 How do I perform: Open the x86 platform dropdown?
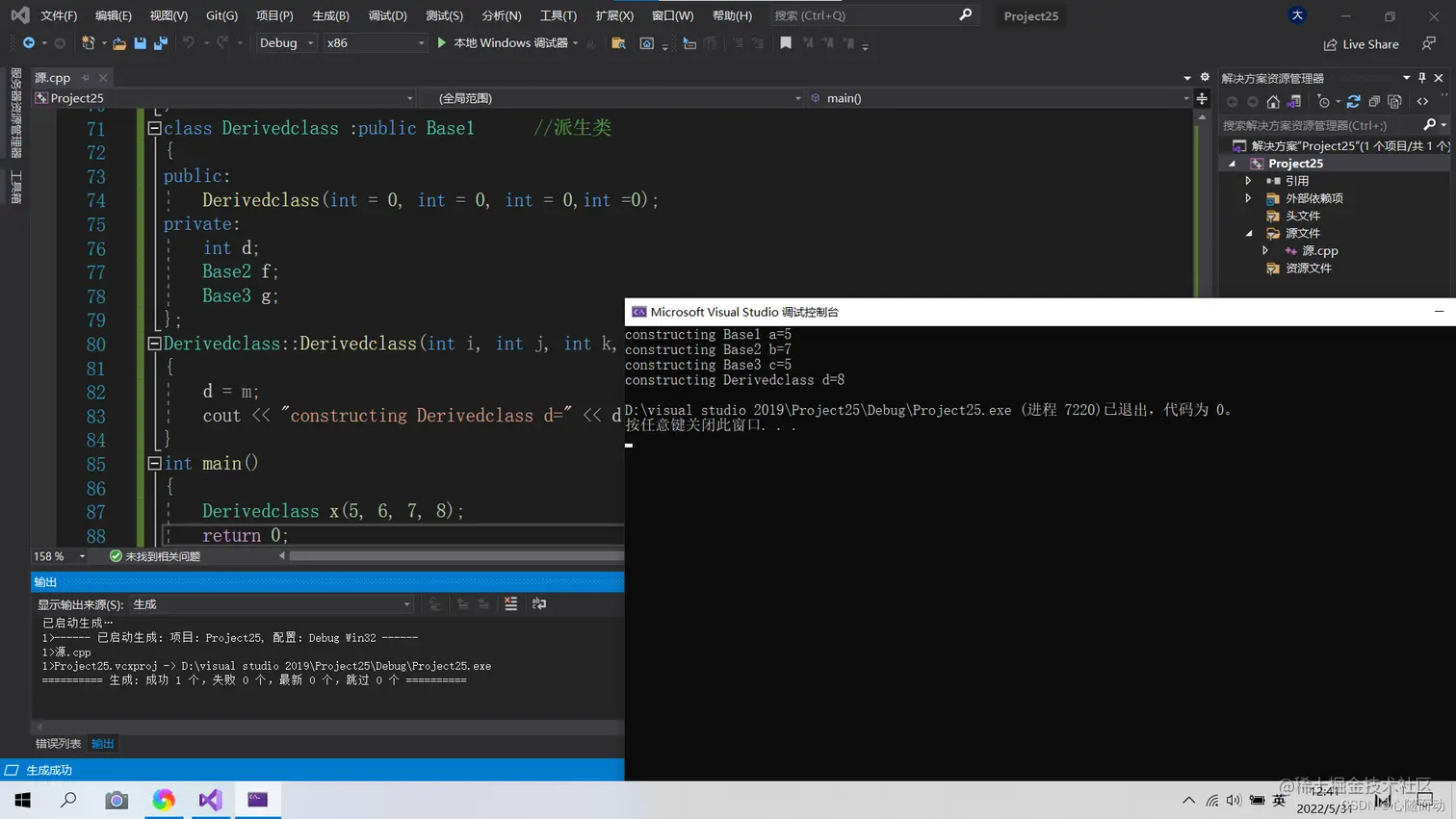point(374,43)
